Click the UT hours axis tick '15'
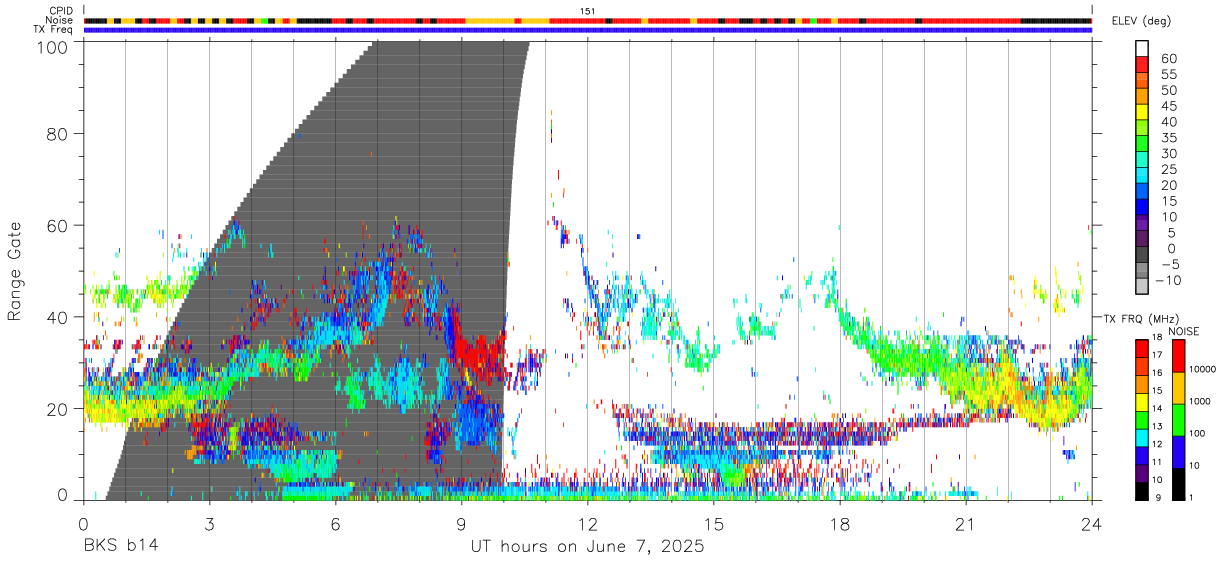This screenshot has width=1228, height=567. 713,524
